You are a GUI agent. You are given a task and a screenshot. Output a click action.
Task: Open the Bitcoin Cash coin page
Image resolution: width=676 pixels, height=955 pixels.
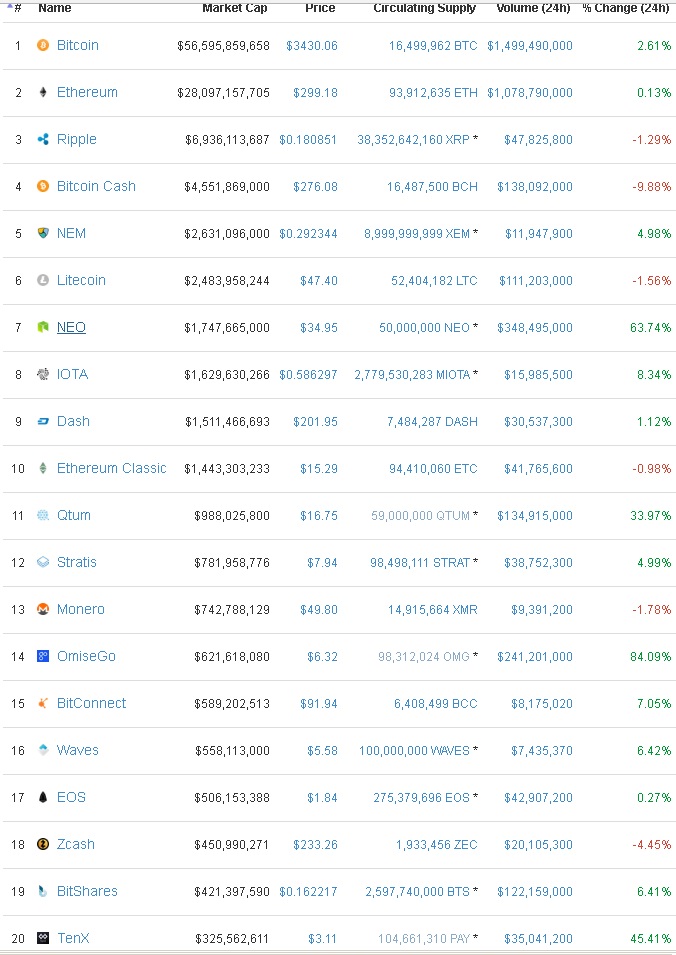coord(96,186)
